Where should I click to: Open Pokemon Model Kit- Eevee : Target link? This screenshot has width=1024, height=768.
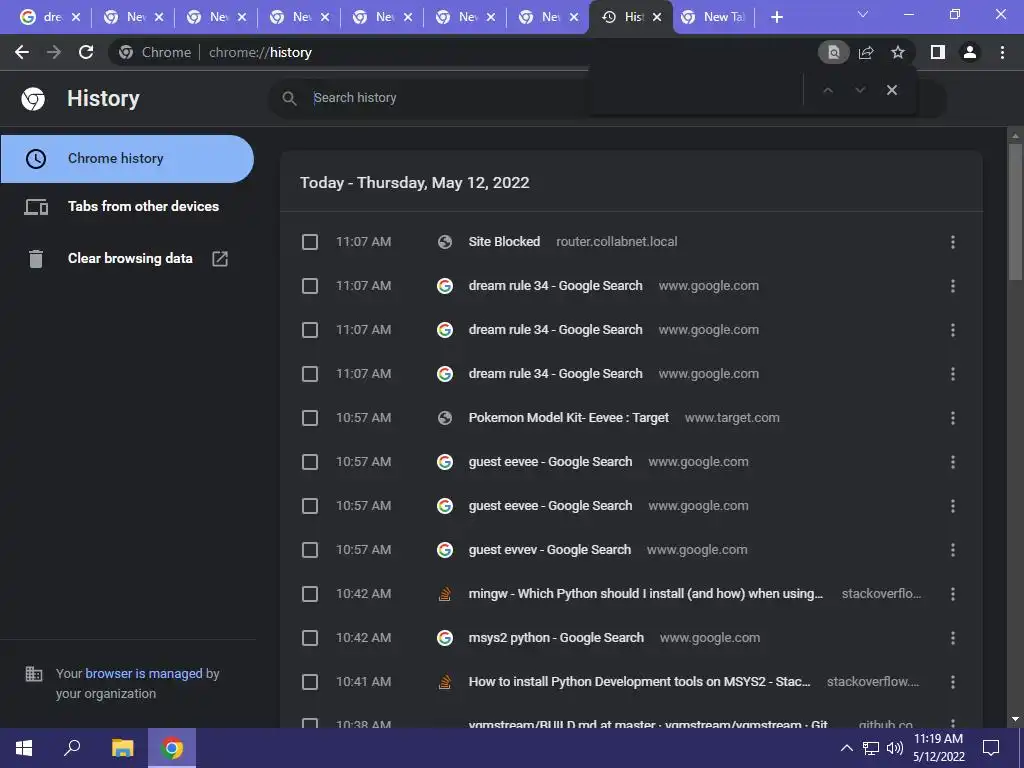coord(569,418)
